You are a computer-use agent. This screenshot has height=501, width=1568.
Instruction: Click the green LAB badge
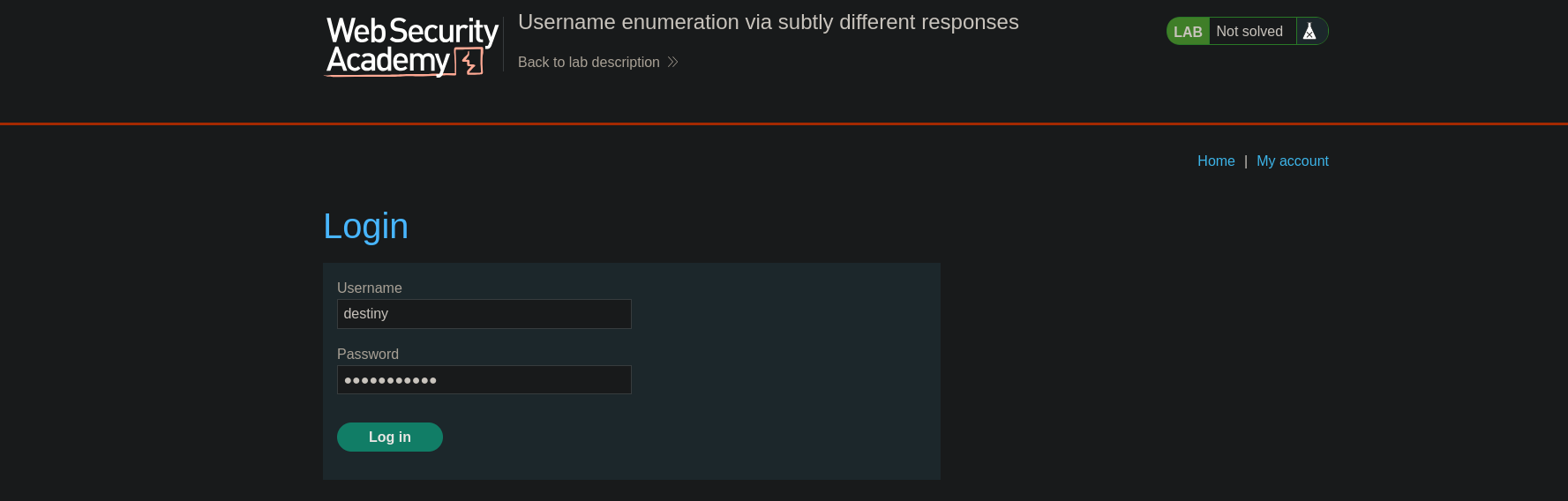(x=1188, y=32)
